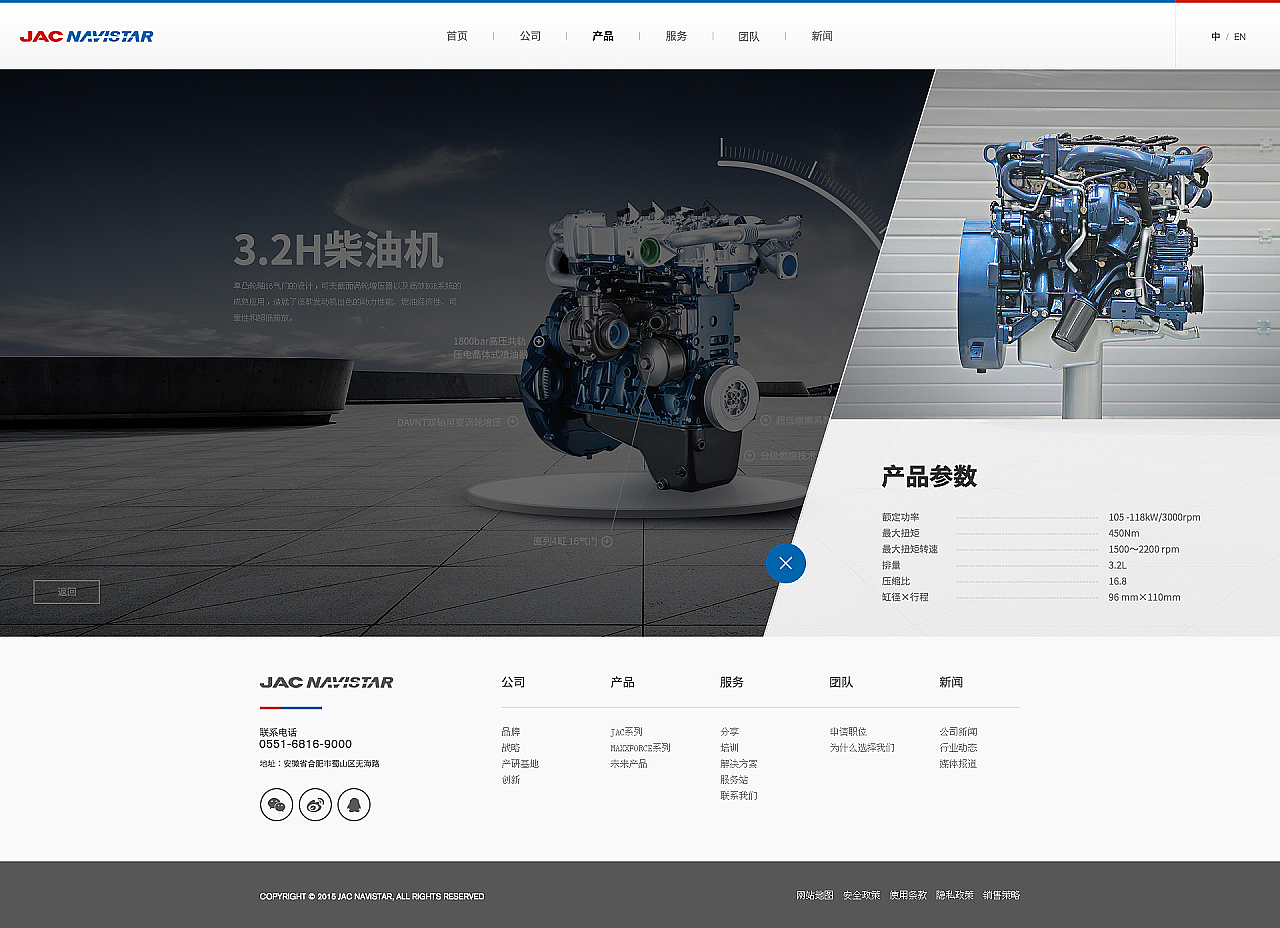Screen dimensions: 1280x928
Task: Open 使用条款 in bottom bar
Action: point(908,896)
